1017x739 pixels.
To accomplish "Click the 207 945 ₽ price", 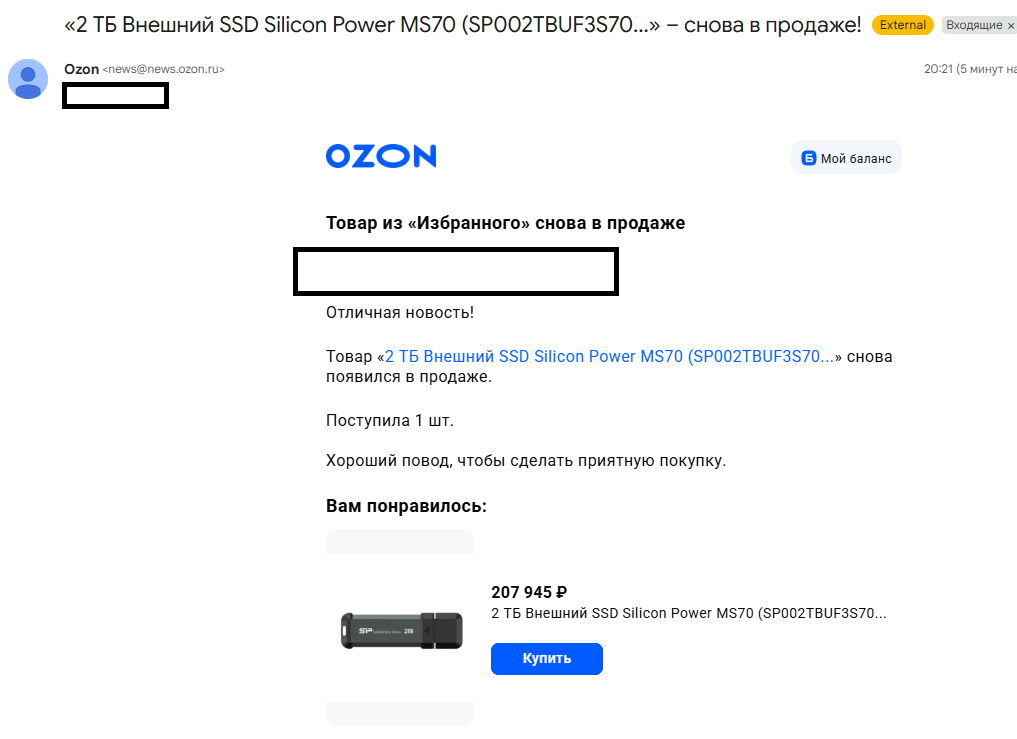I will point(530,592).
